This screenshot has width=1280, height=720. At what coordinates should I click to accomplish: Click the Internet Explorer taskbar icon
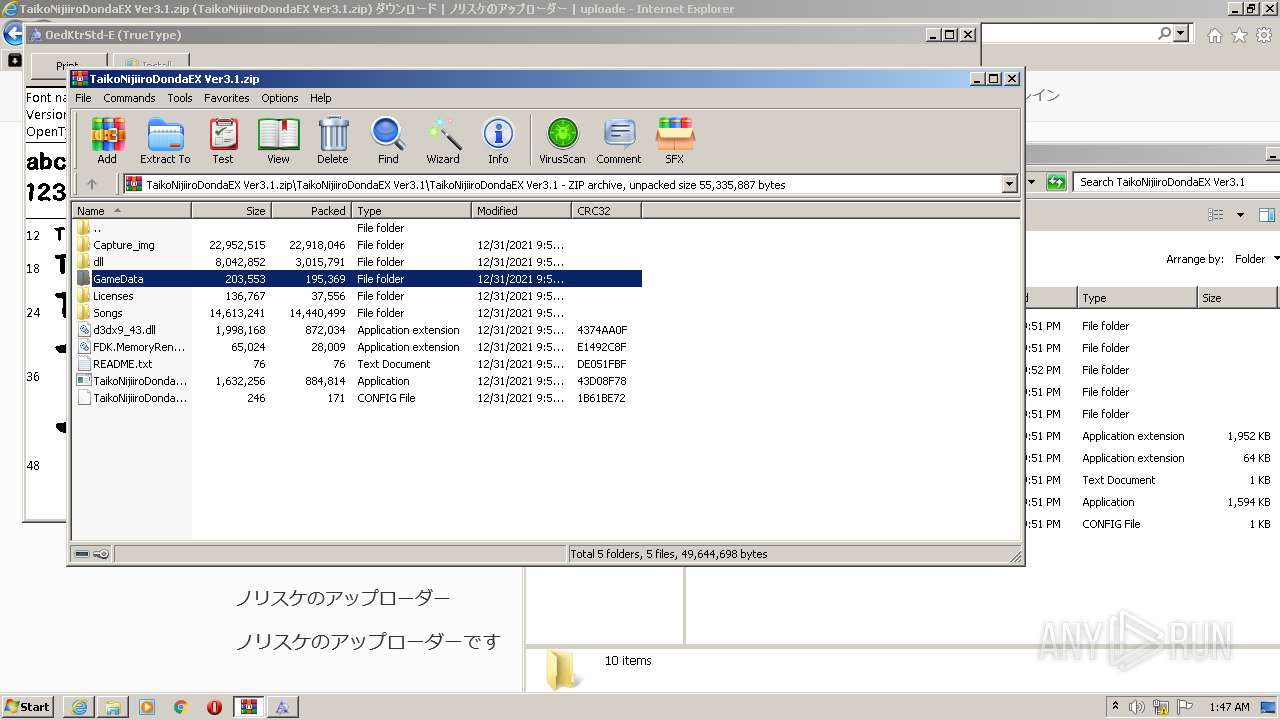click(79, 707)
